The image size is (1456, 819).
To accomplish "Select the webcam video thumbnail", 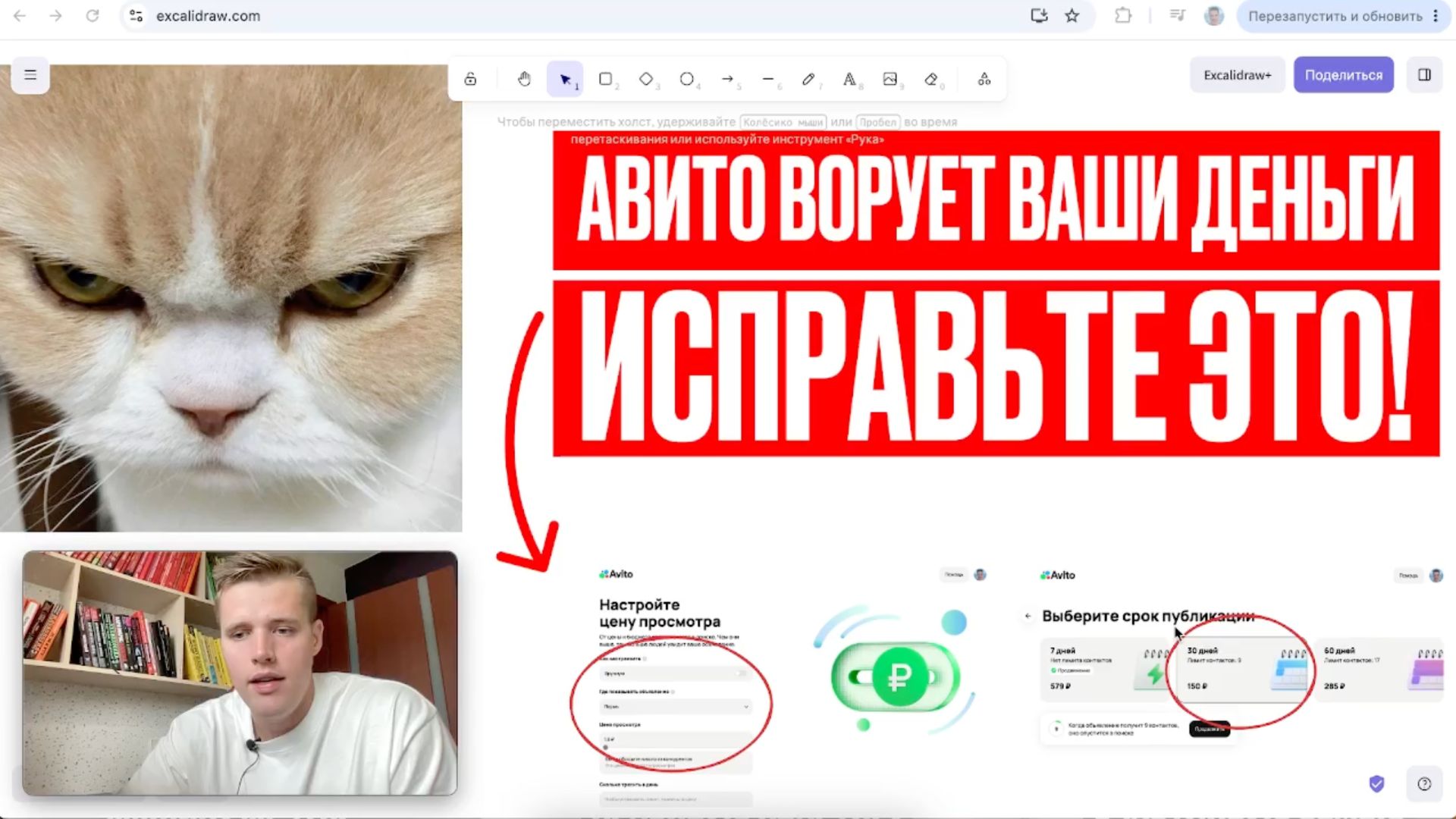I will click(240, 673).
